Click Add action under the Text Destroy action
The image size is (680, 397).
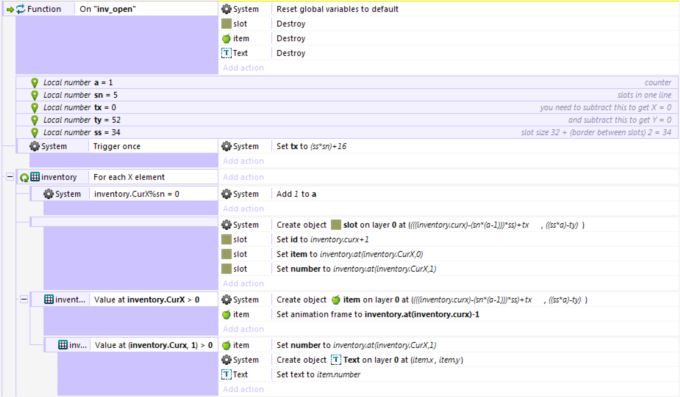pos(243,68)
